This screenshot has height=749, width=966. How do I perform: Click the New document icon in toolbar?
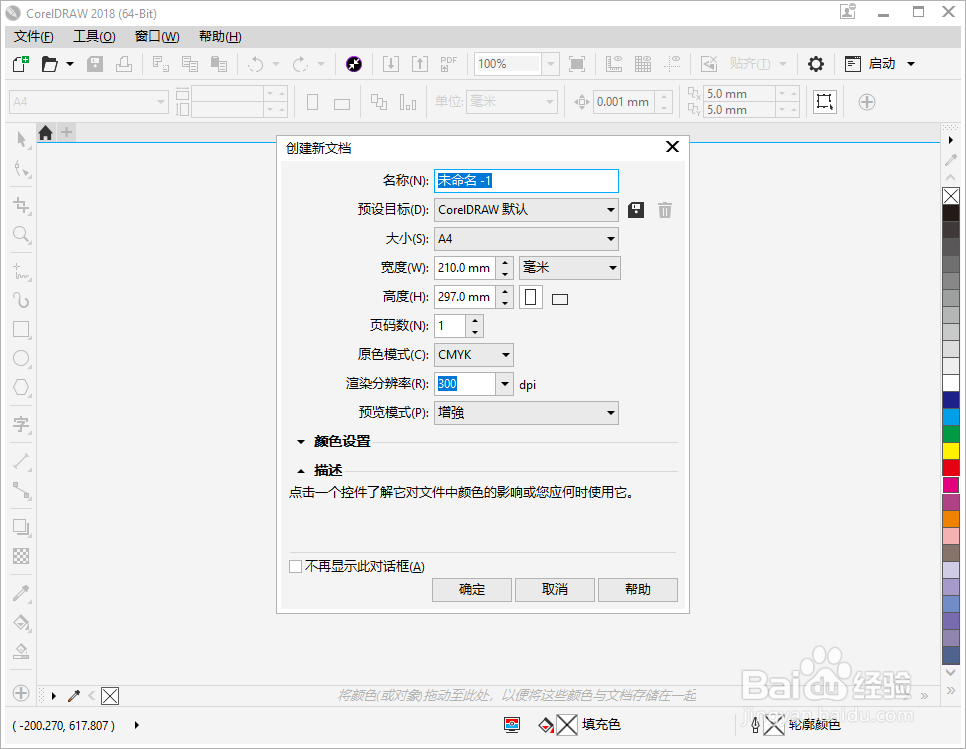click(21, 63)
